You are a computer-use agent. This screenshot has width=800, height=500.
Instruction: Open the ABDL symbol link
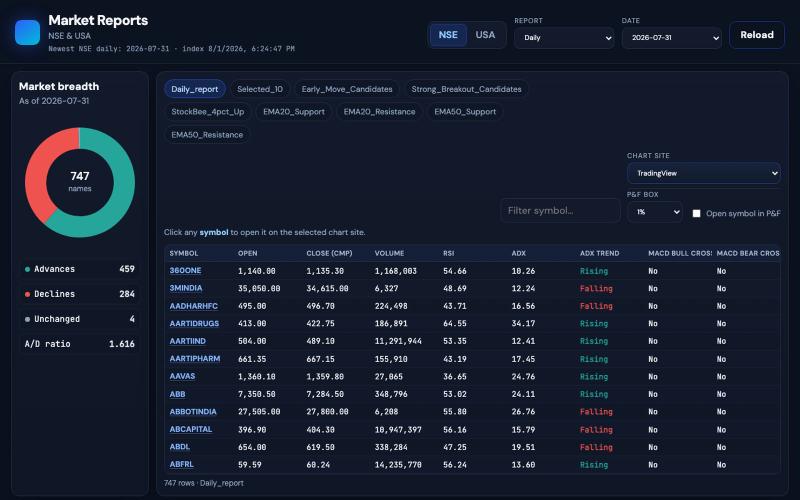tap(180, 447)
